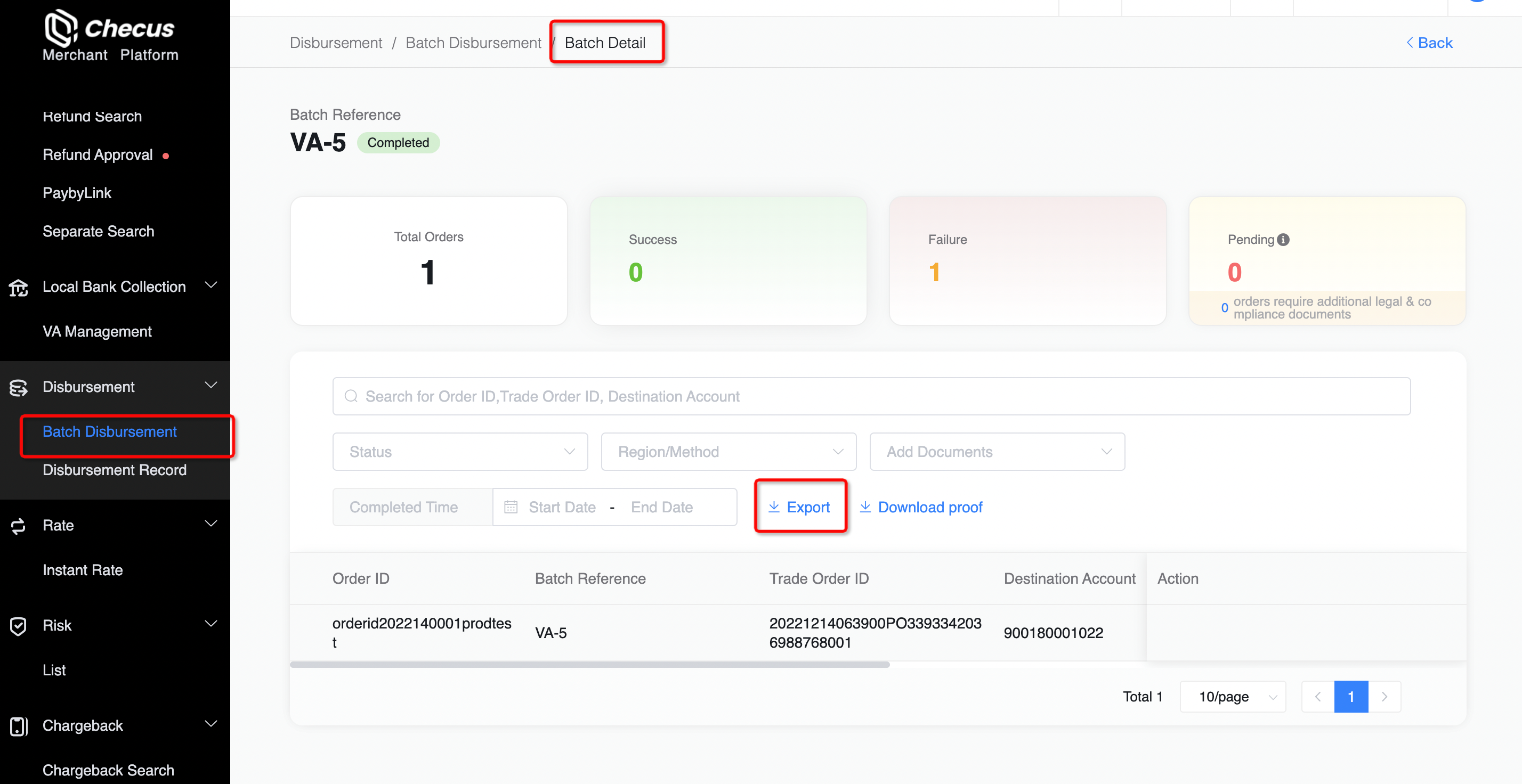Select Refund Approval menu item

(98, 154)
